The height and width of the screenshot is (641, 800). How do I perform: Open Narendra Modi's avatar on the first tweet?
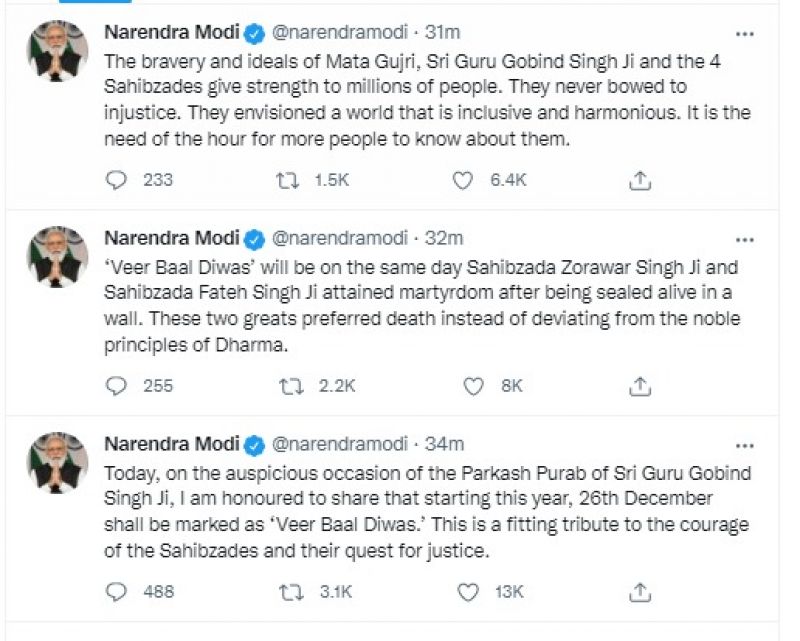[57, 50]
